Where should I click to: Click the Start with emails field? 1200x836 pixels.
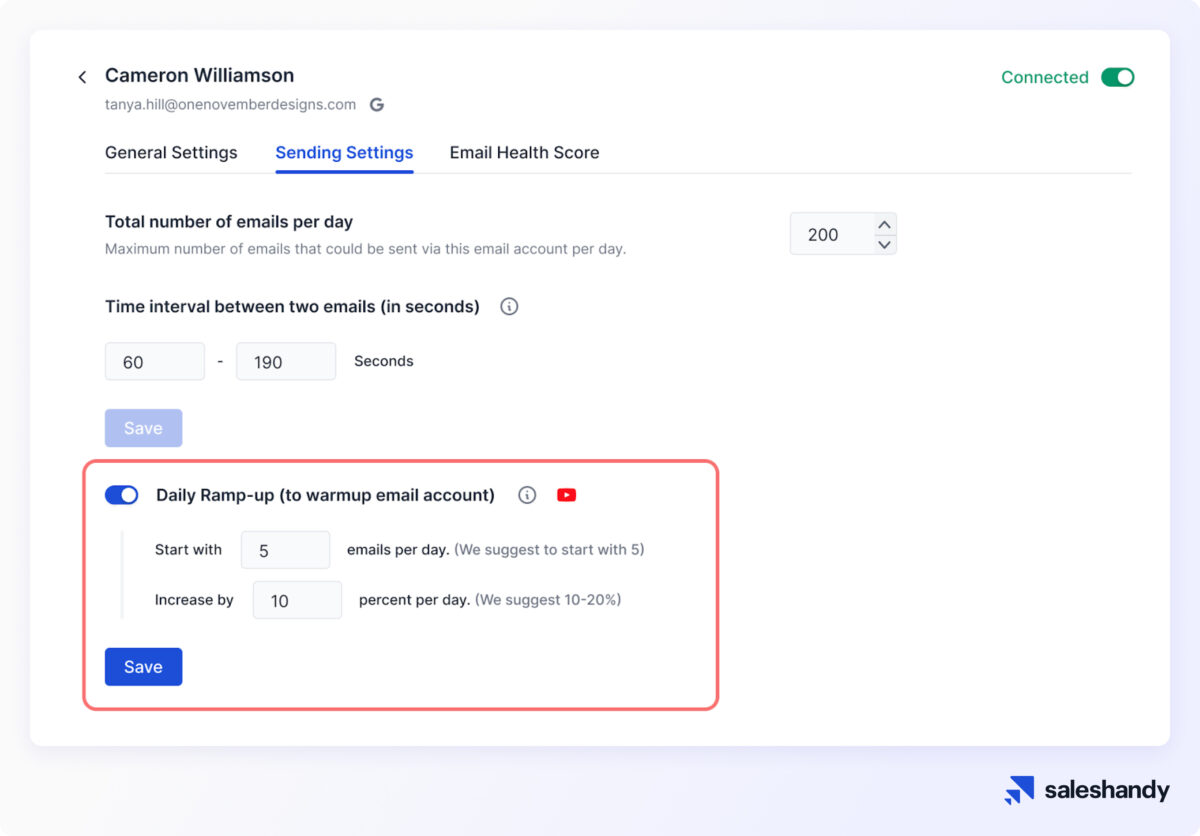[285, 550]
